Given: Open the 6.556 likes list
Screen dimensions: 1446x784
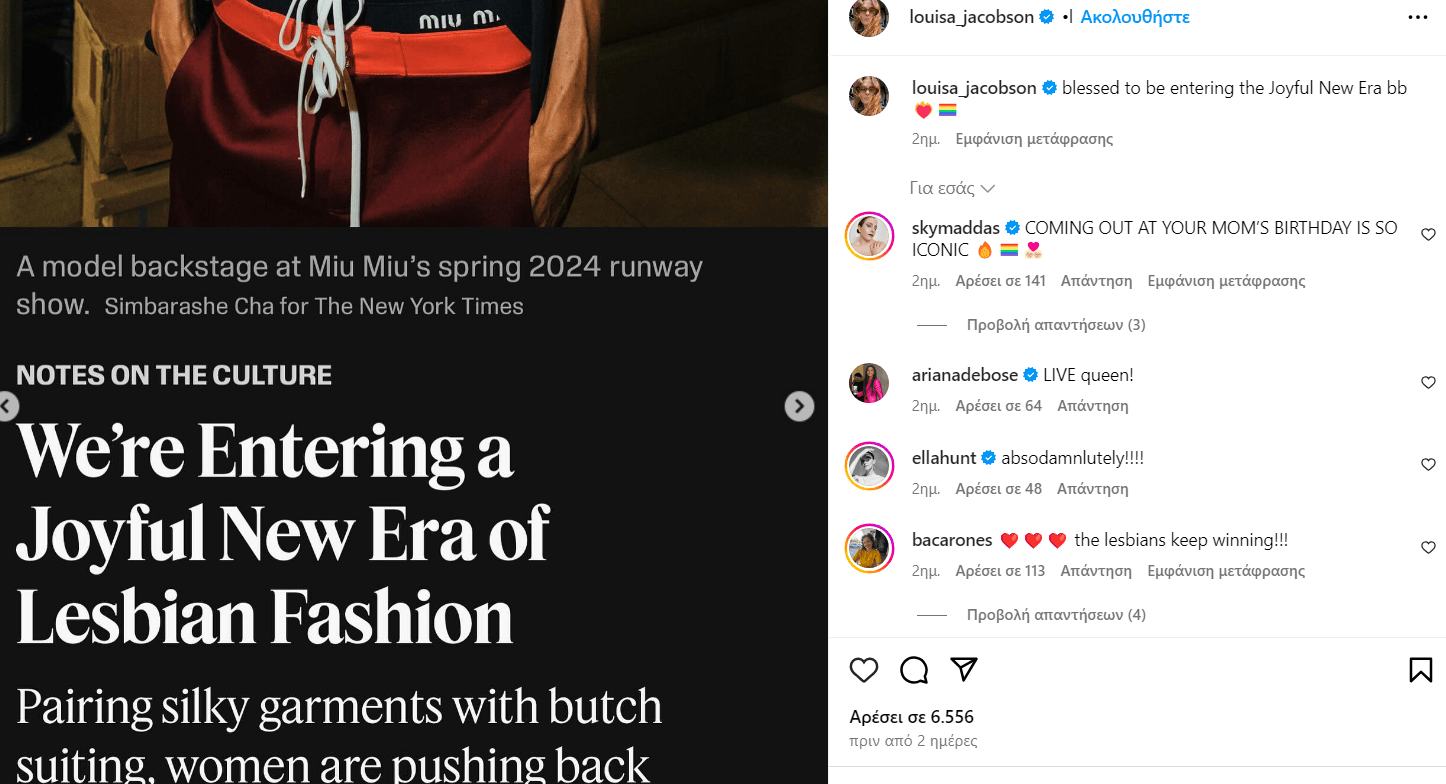Looking at the screenshot, I should (x=911, y=717).
